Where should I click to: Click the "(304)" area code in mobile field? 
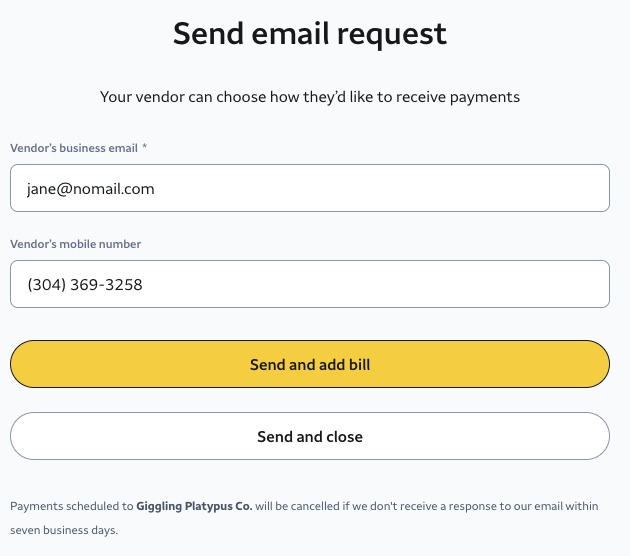pos(45,285)
